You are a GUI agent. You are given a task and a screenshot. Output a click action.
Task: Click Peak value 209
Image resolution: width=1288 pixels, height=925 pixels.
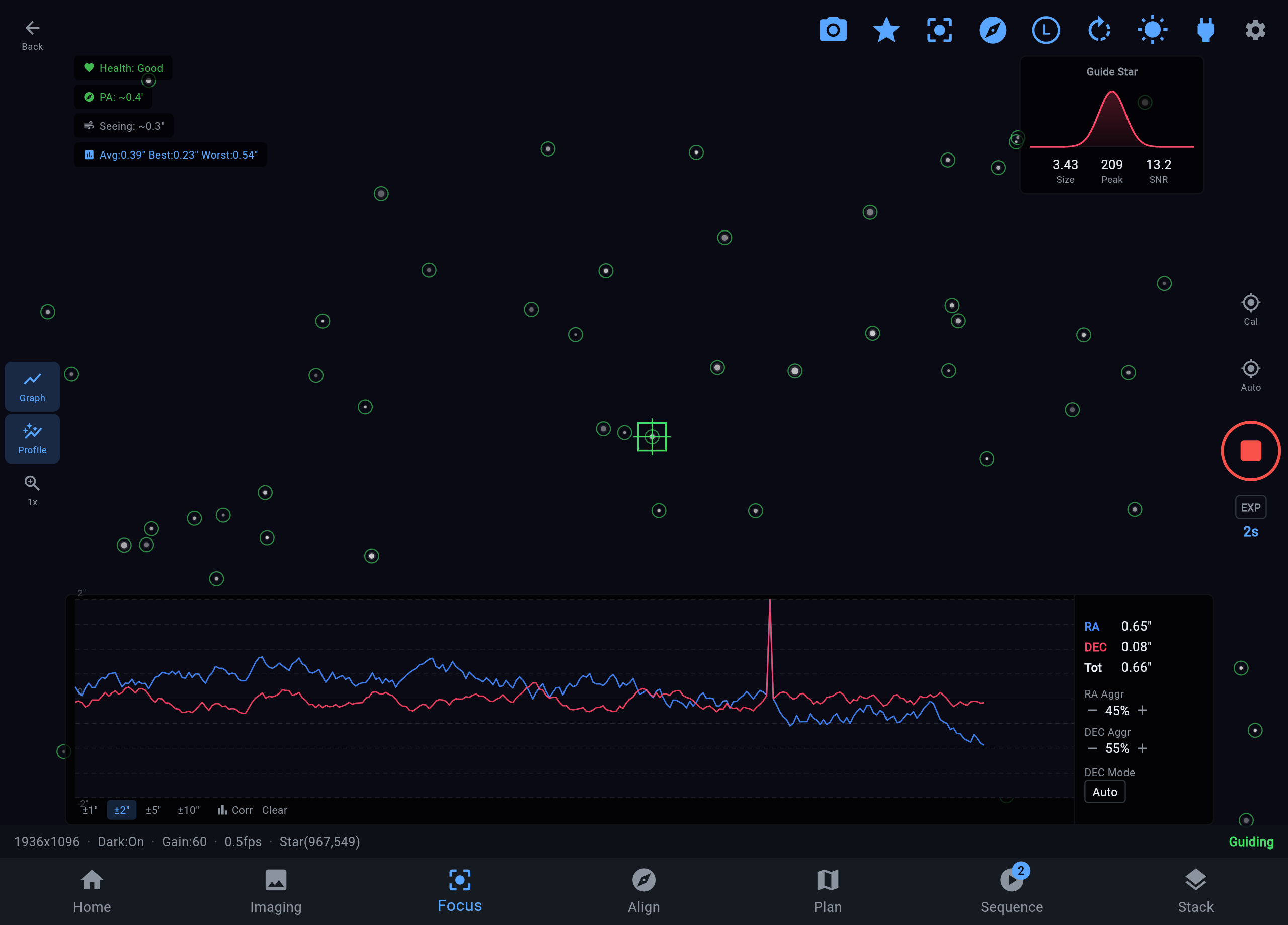coord(1111,164)
